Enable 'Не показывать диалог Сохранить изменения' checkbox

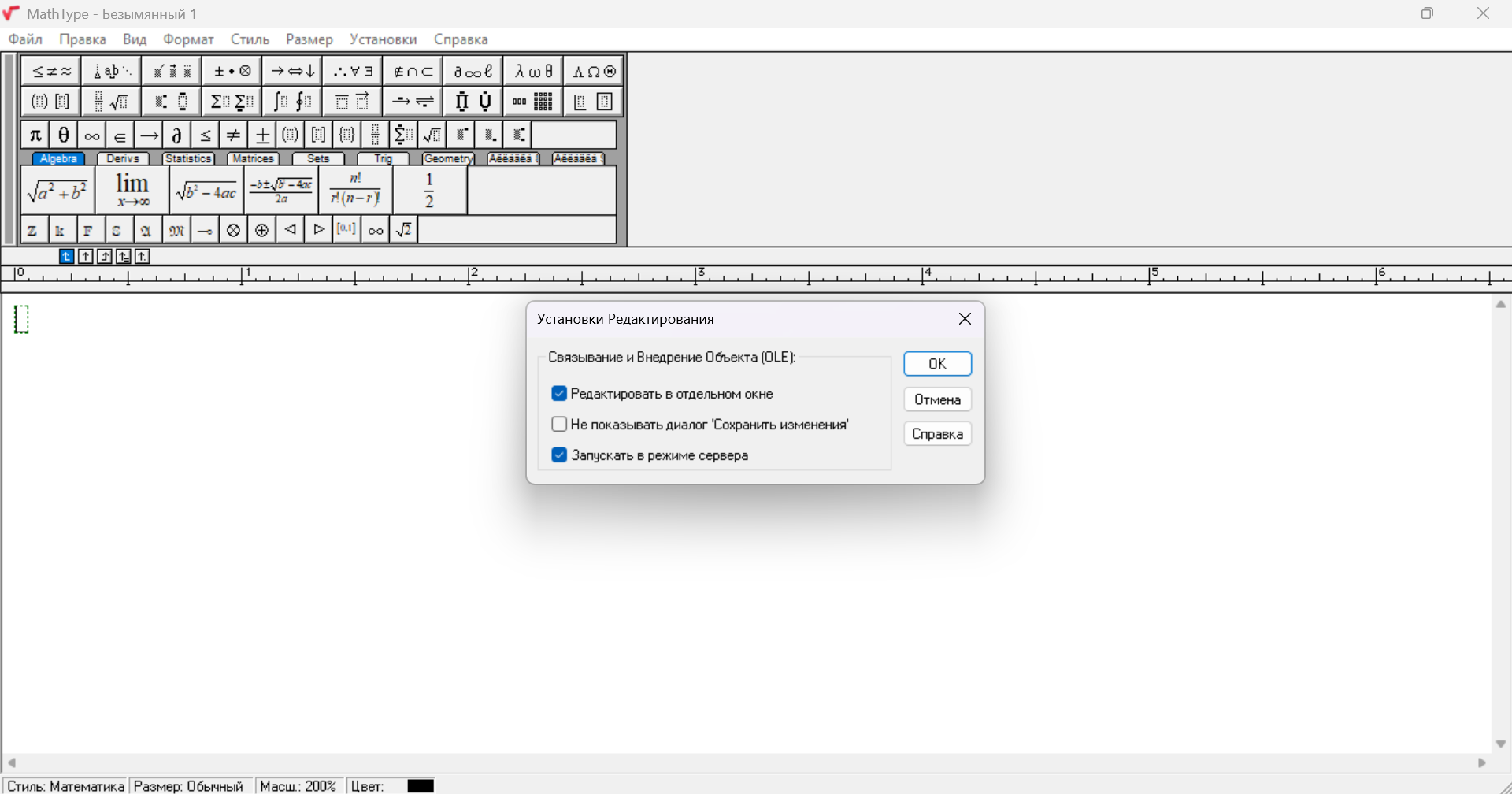click(559, 425)
